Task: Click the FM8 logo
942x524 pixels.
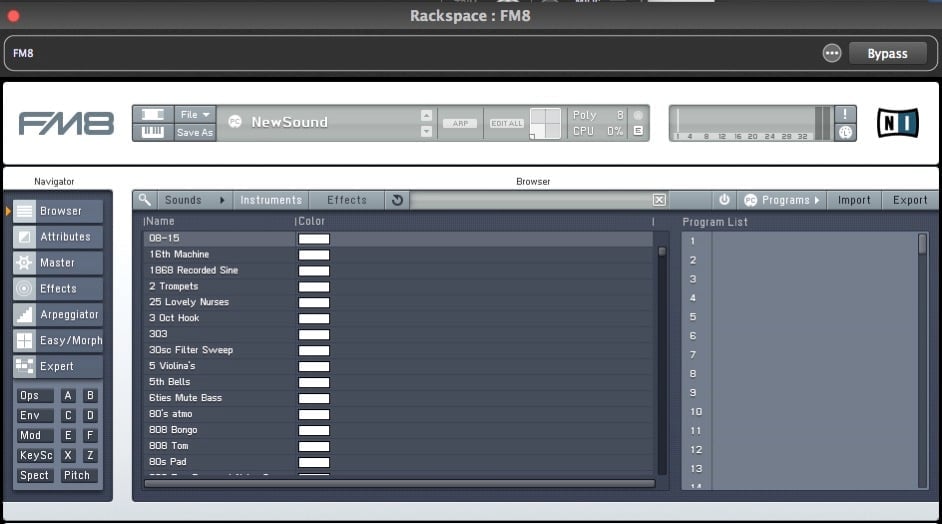Action: 66,124
